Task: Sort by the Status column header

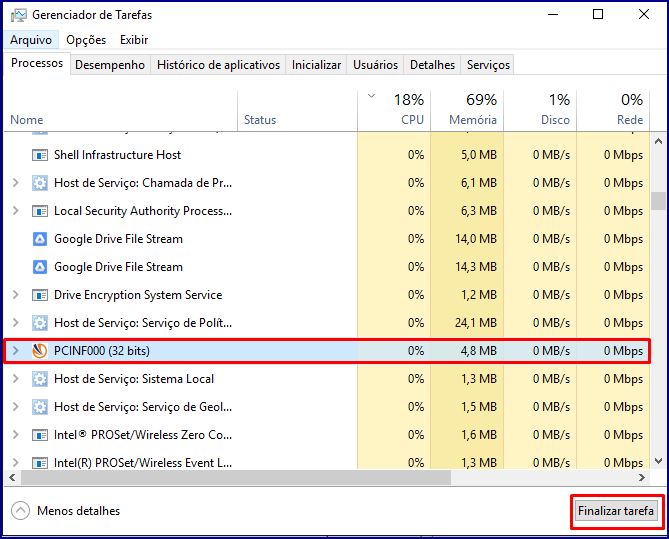Action: pyautogui.click(x=297, y=111)
